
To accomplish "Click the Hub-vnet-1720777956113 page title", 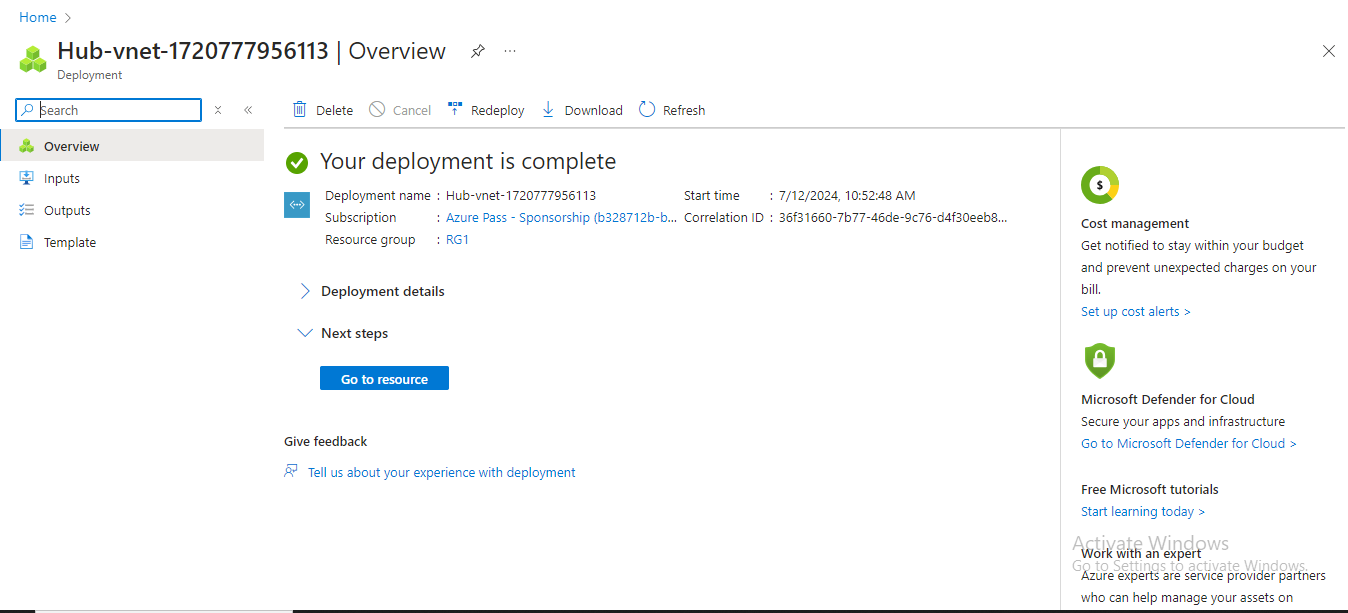I will (192, 51).
